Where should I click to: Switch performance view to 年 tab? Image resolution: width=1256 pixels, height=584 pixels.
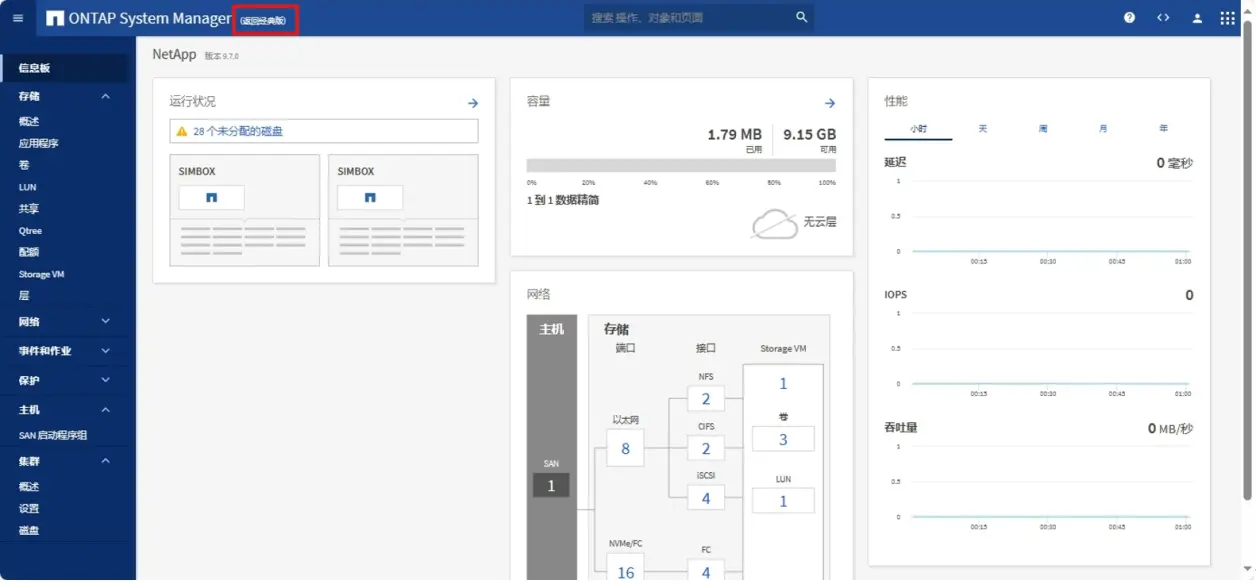coord(1163,129)
